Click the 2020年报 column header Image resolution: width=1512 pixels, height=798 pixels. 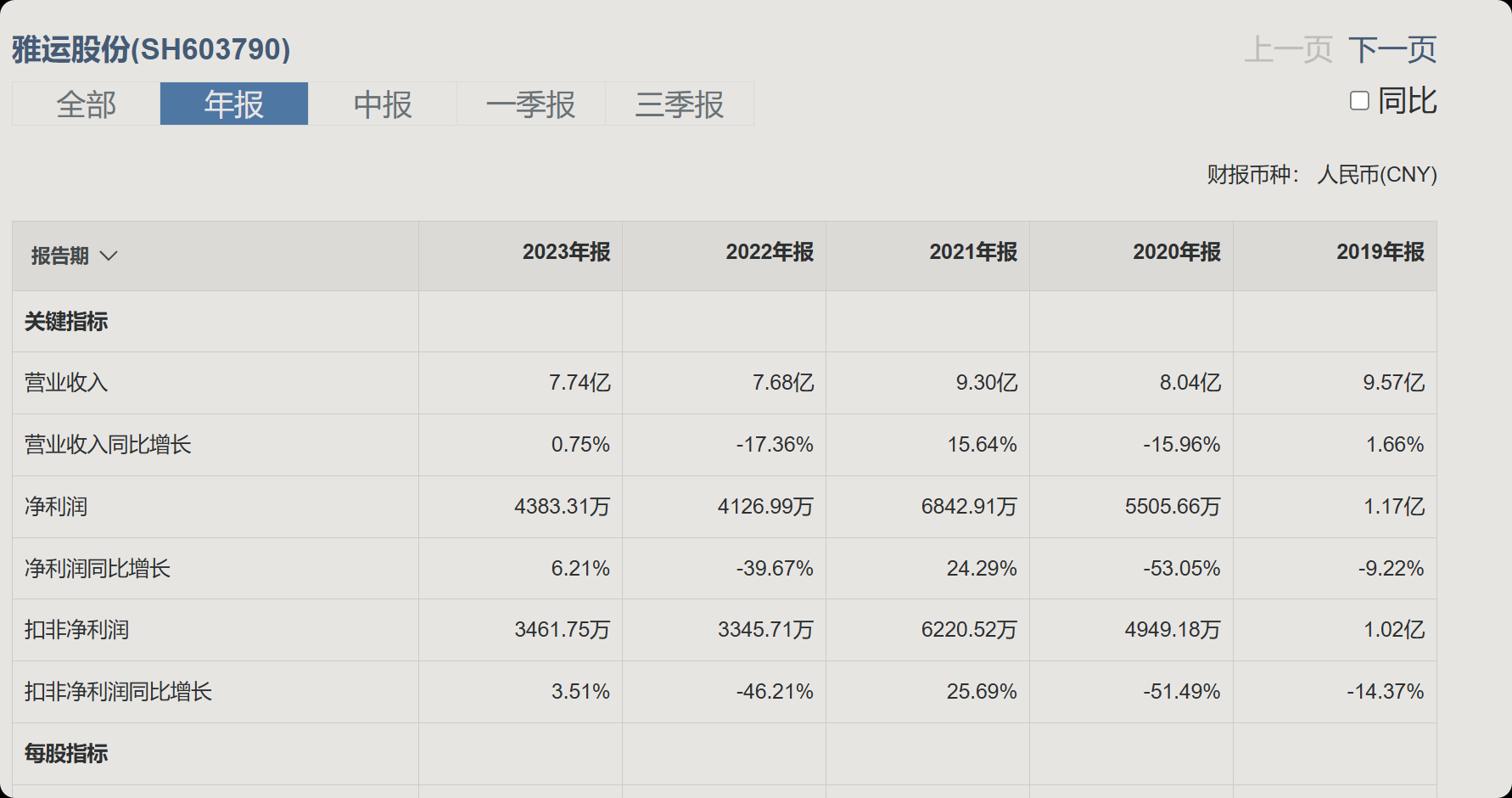click(x=1177, y=252)
